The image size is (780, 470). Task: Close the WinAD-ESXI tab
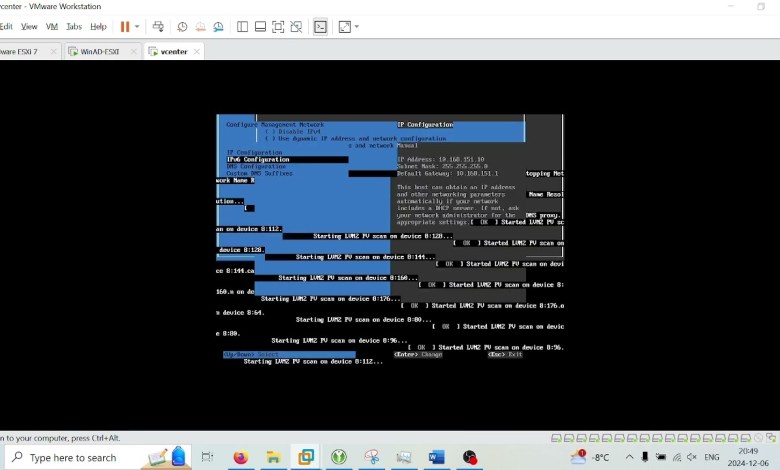coord(133,51)
